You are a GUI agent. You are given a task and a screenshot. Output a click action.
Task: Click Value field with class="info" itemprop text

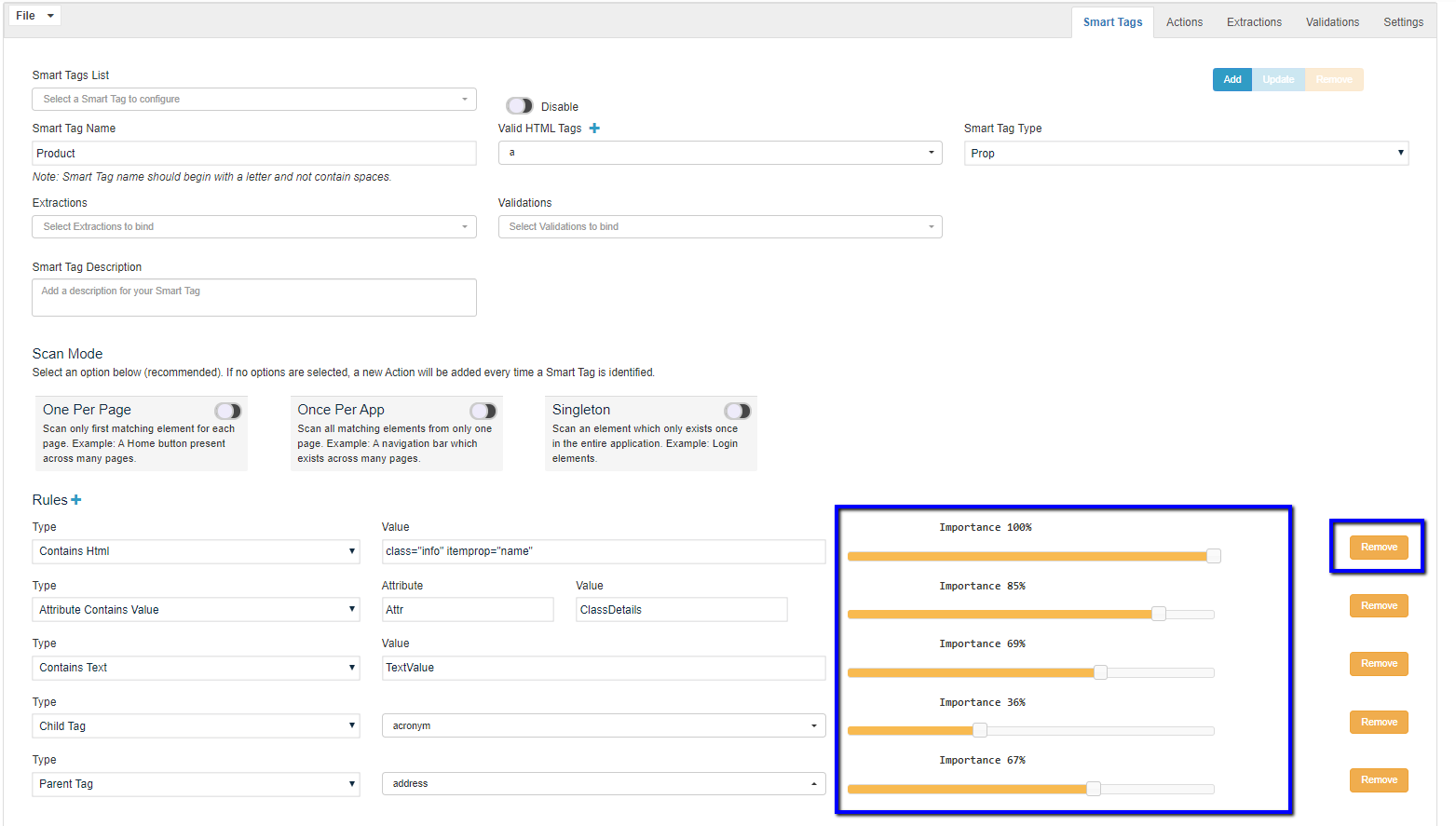click(604, 551)
